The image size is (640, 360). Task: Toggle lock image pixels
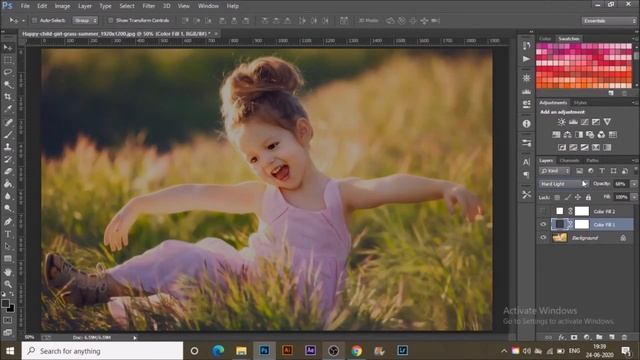click(x=567, y=197)
